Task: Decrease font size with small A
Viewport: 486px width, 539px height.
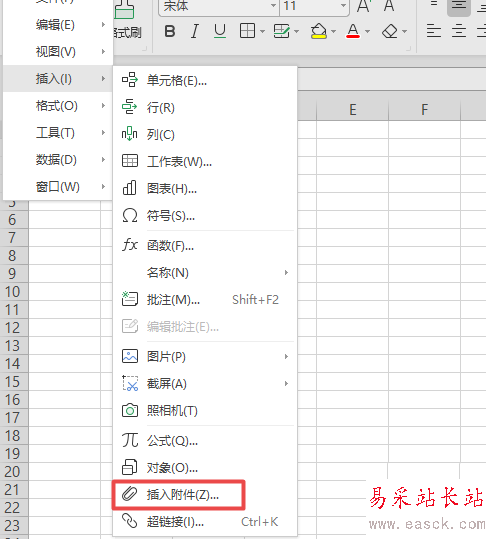Action: tap(389, 6)
